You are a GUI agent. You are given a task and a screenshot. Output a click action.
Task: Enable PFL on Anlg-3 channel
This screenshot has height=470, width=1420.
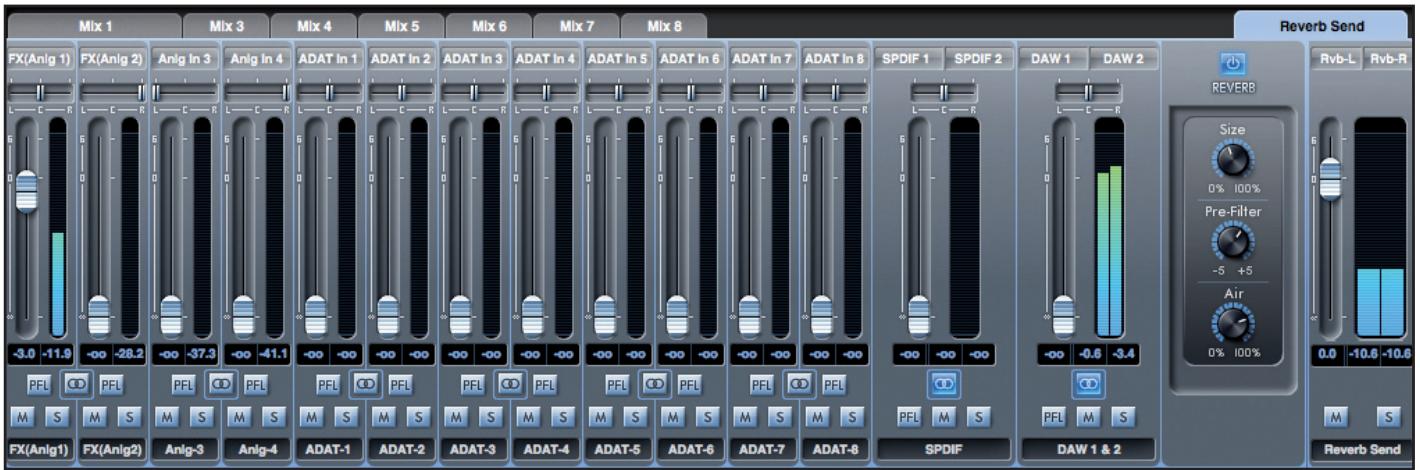pos(184,383)
